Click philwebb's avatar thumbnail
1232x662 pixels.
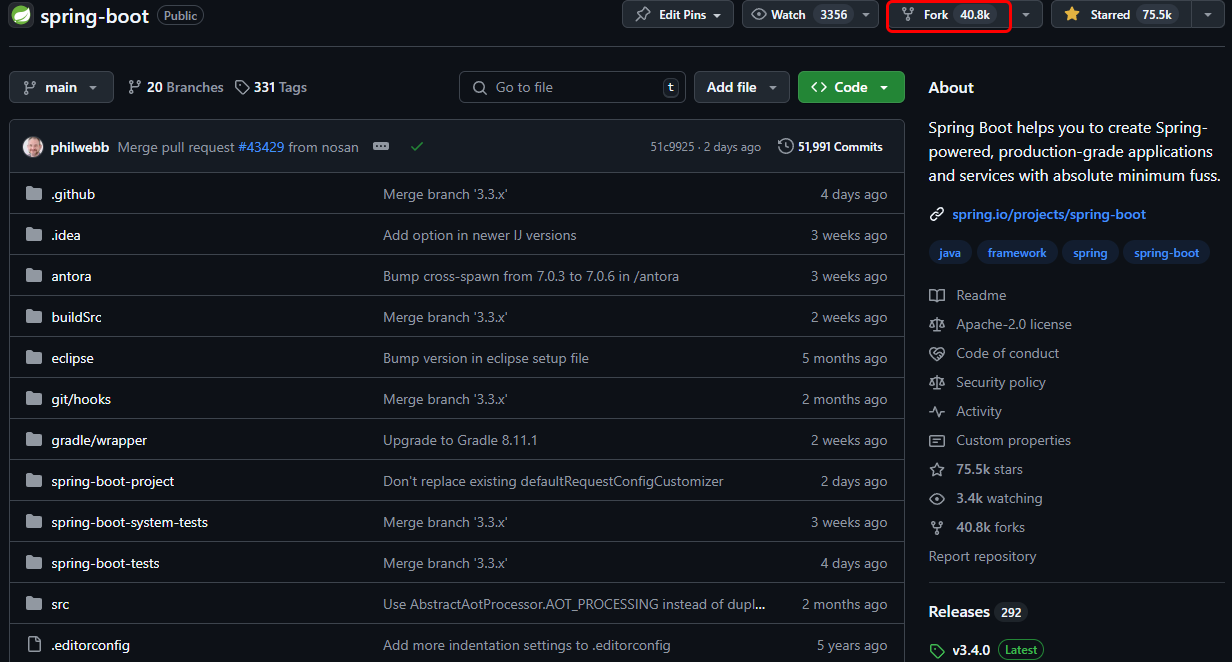pos(33,147)
